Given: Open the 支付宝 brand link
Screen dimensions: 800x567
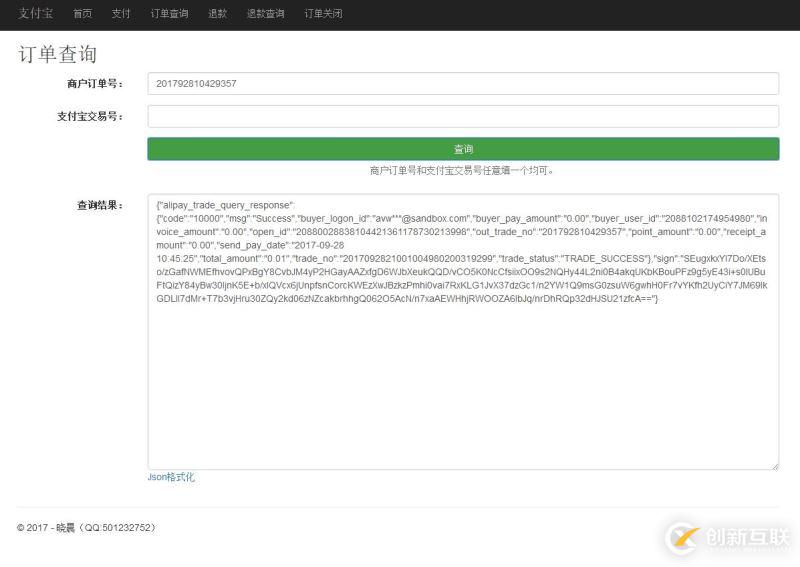Looking at the screenshot, I should pos(36,14).
